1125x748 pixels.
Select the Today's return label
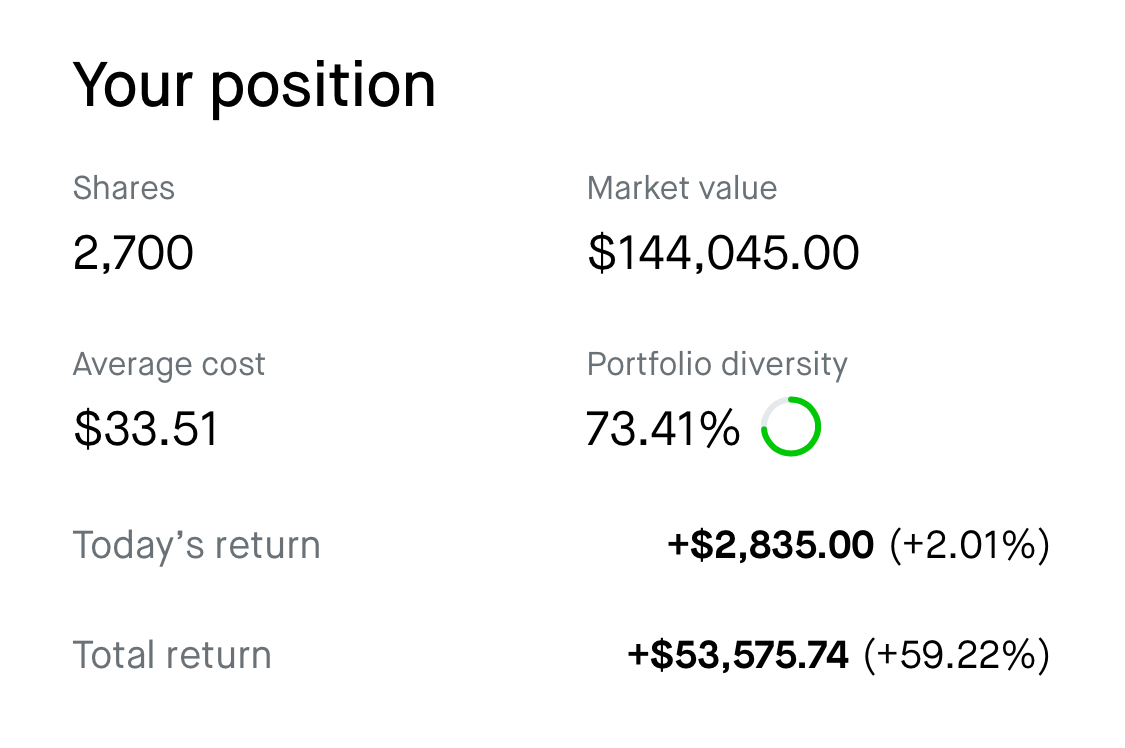[x=196, y=546]
